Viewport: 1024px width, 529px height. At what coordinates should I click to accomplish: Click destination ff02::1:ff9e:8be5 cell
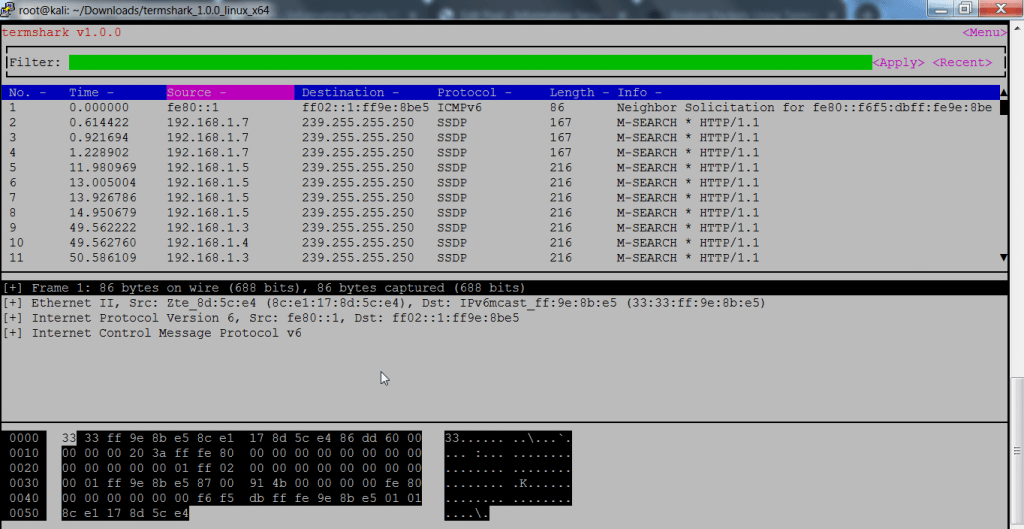365,108
